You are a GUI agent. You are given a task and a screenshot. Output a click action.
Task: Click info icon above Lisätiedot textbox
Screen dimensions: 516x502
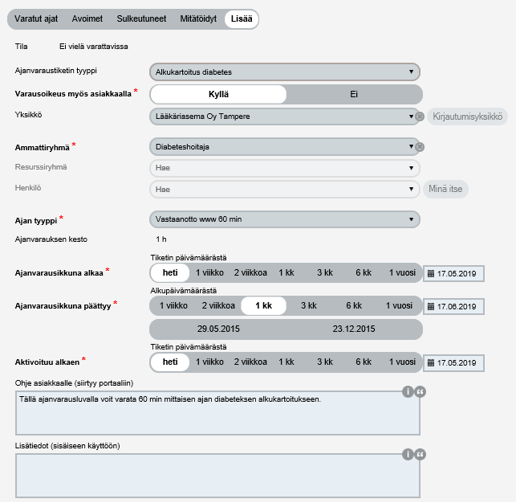pyautogui.click(x=408, y=454)
